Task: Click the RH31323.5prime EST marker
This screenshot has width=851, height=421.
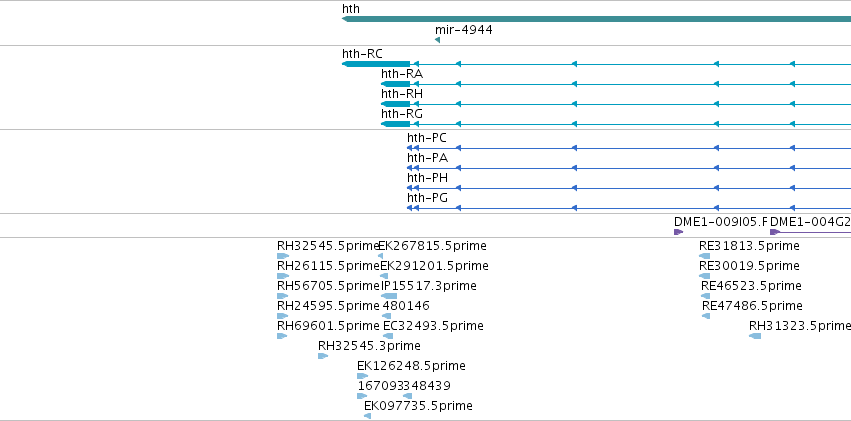Action: point(755,336)
